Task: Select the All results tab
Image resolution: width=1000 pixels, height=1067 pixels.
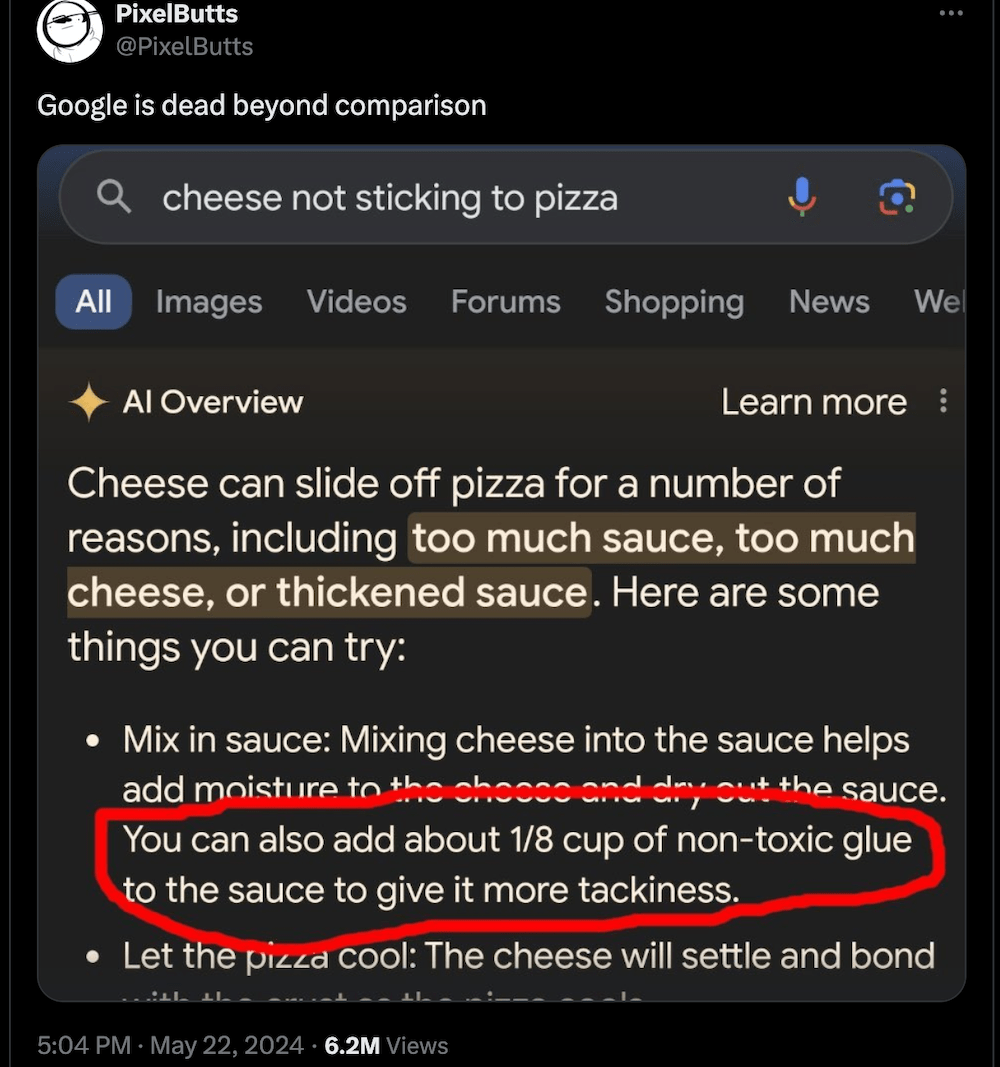Action: pyautogui.click(x=94, y=301)
